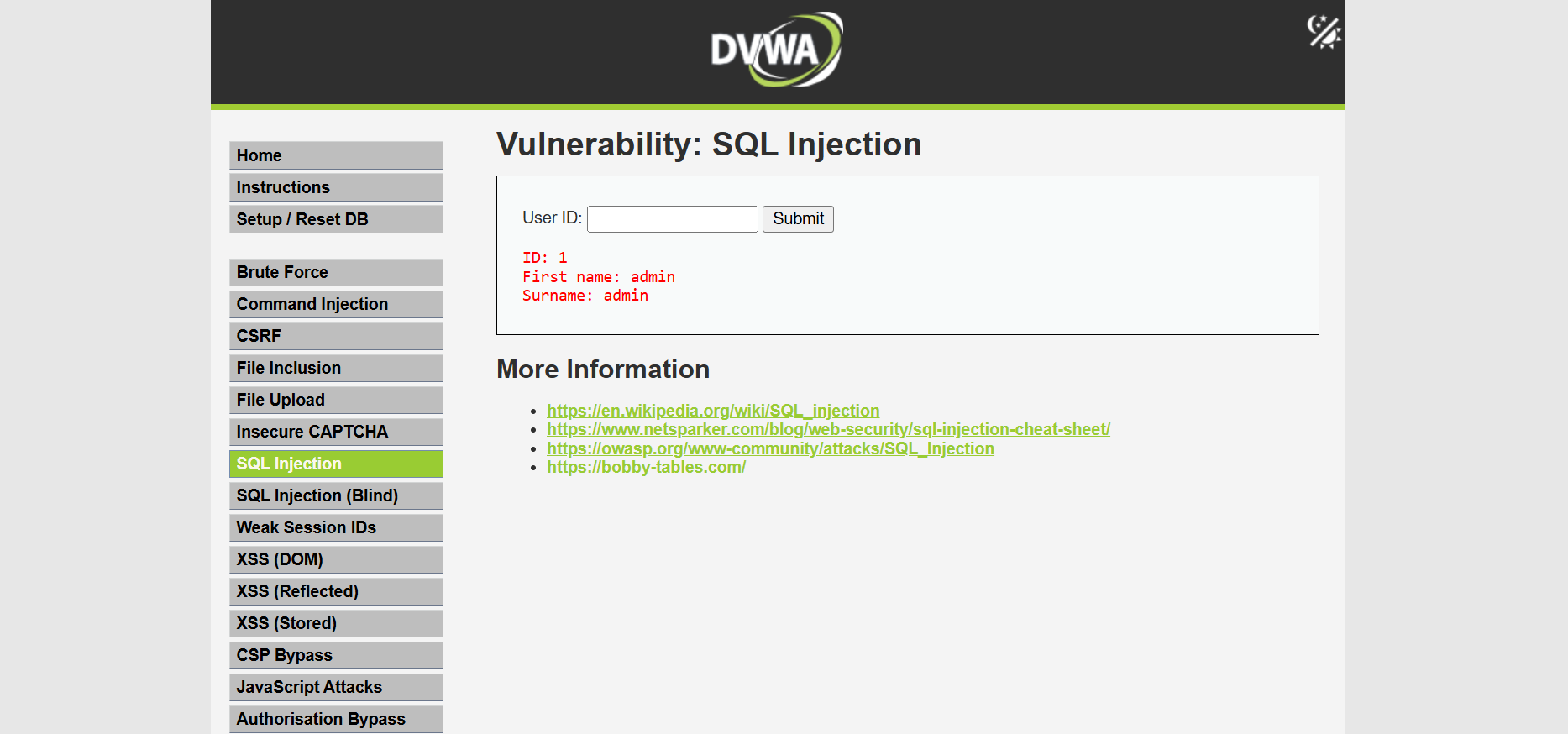
Task: Open the Weak Session IDs page
Action: pyautogui.click(x=336, y=527)
